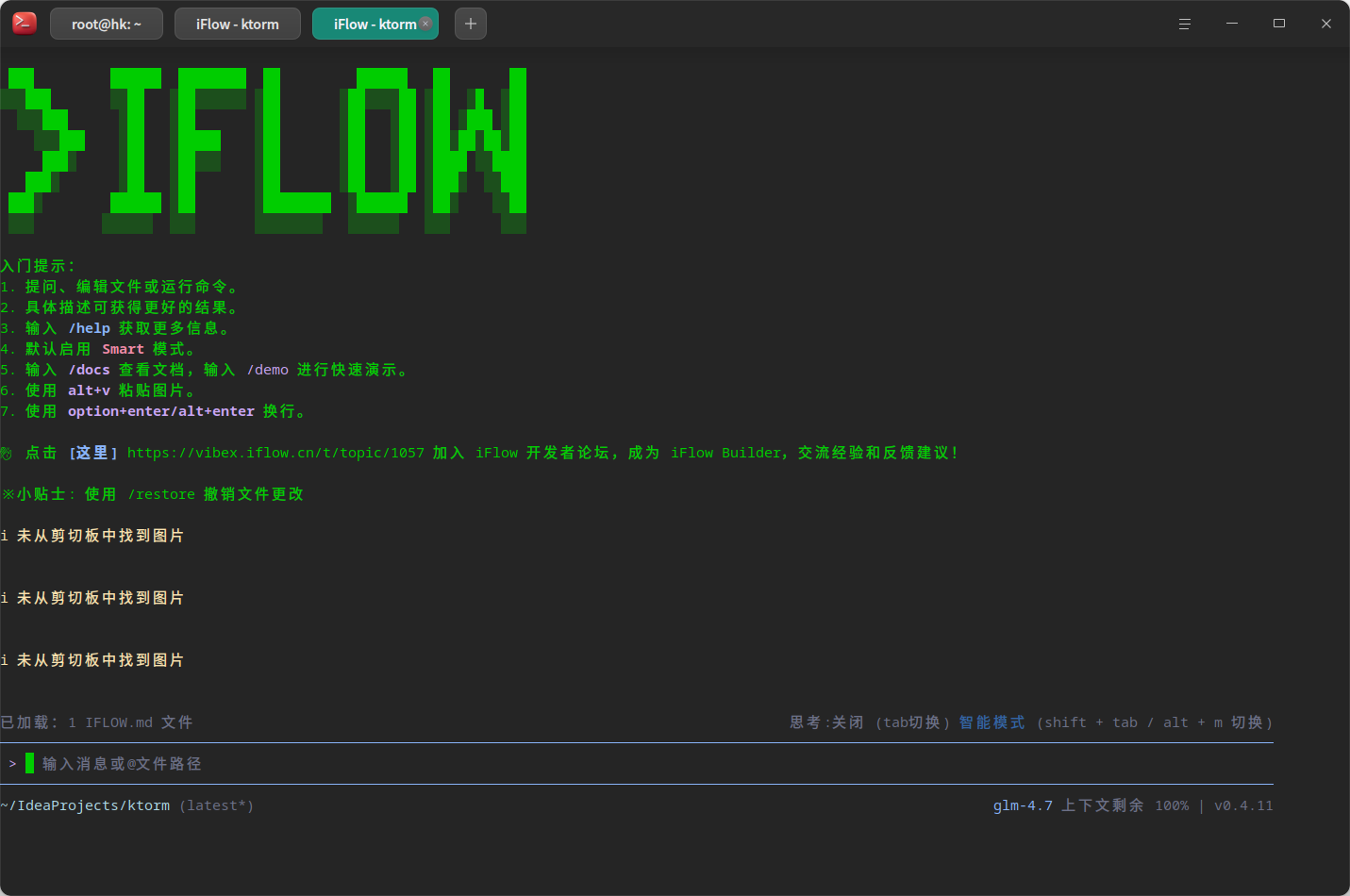Close the active iFlow - ktorm tab
This screenshot has width=1350, height=896.
point(425,24)
